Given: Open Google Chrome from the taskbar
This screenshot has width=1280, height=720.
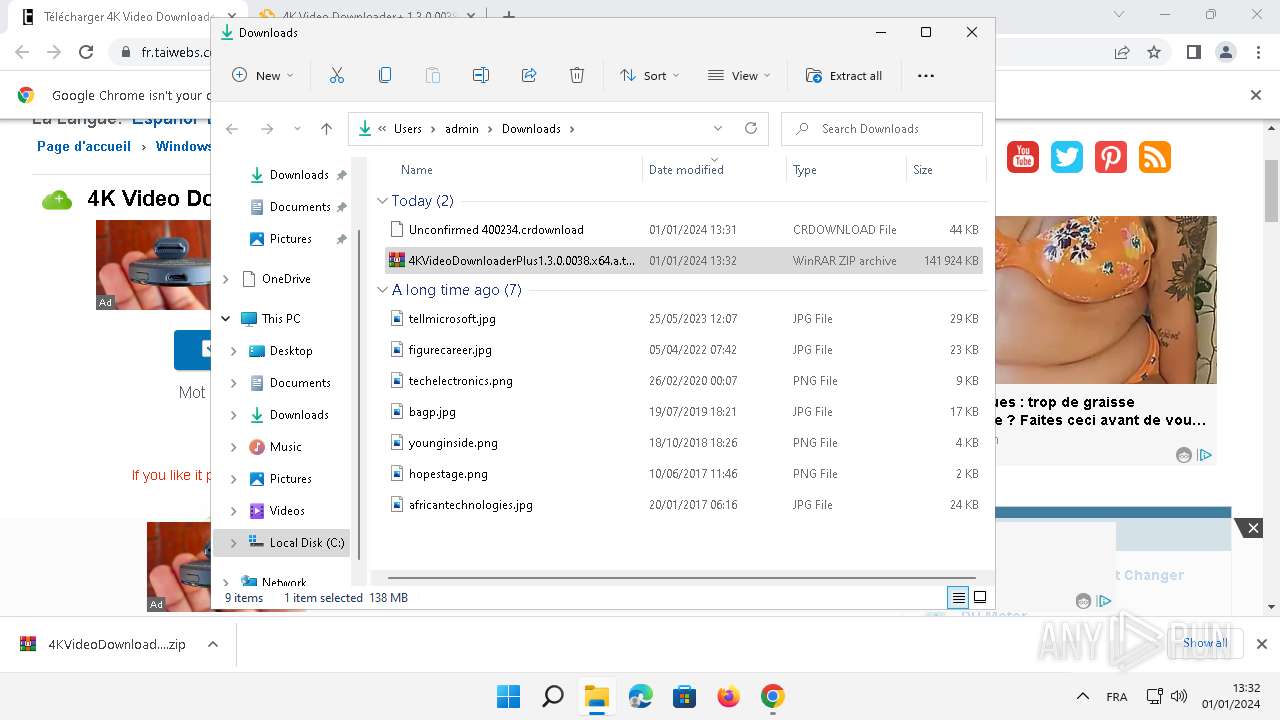Looking at the screenshot, I should (x=773, y=696).
